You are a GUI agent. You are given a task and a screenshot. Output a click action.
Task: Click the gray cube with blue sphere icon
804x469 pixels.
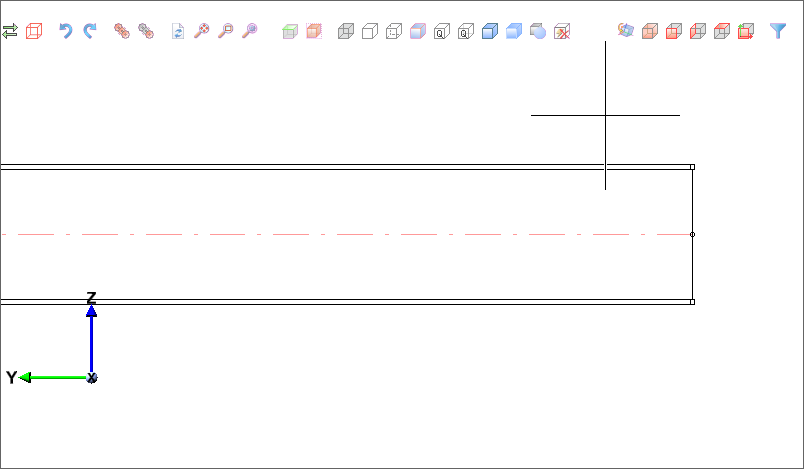pyautogui.click(x=538, y=31)
